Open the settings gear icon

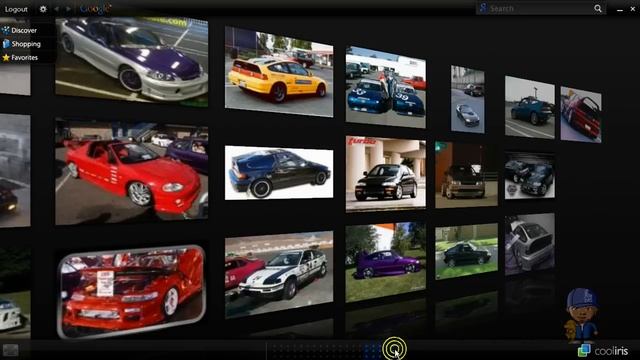[43, 9]
